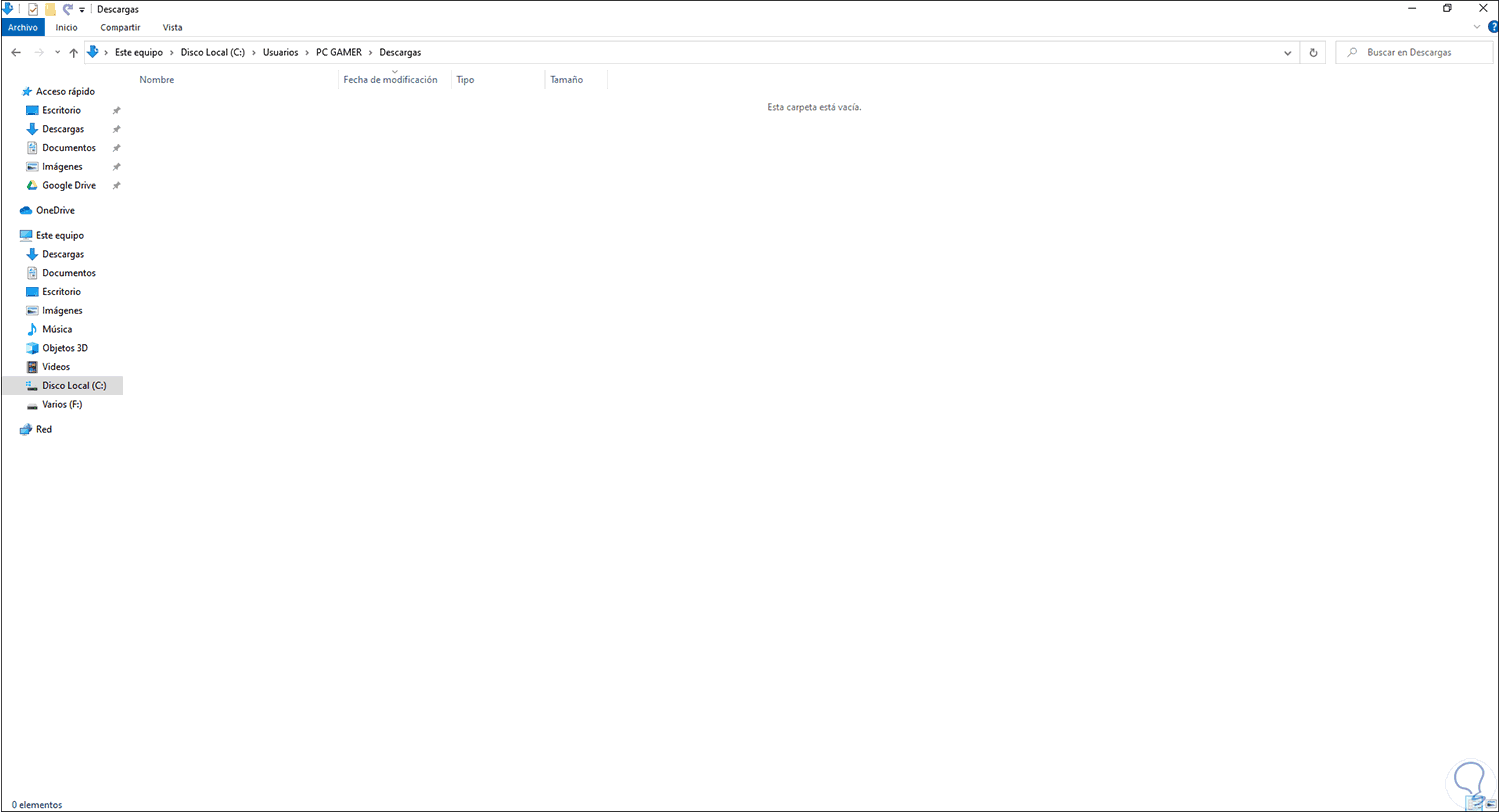Go back with the left arrow button
Image resolution: width=1500 pixels, height=812 pixels.
click(16, 52)
